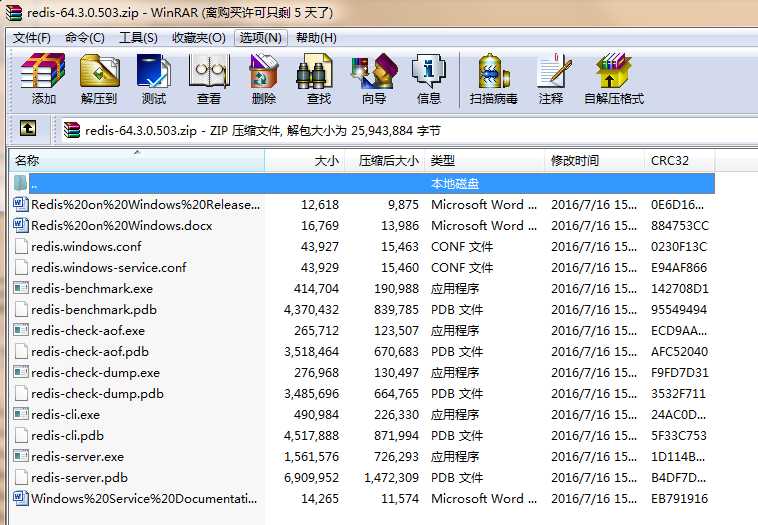Select the redis-benchmark.pdb file name
758x525 pixels.
(94, 309)
